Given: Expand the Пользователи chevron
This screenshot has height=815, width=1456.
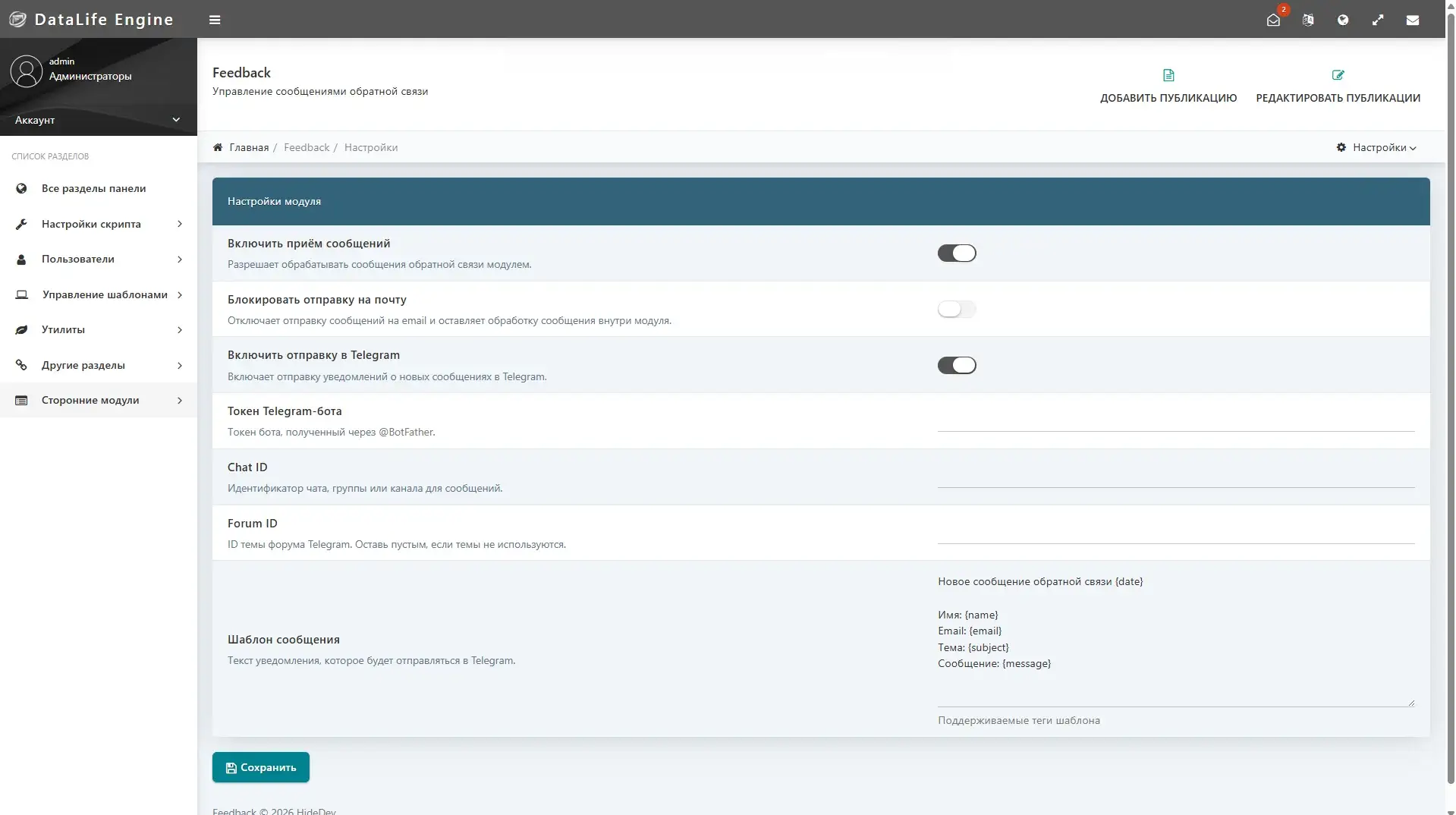Looking at the screenshot, I should pos(180,260).
